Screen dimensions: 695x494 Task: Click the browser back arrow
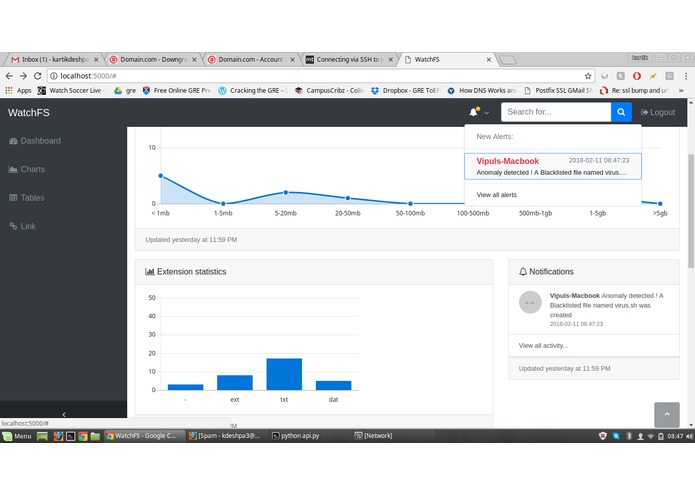pos(9,76)
